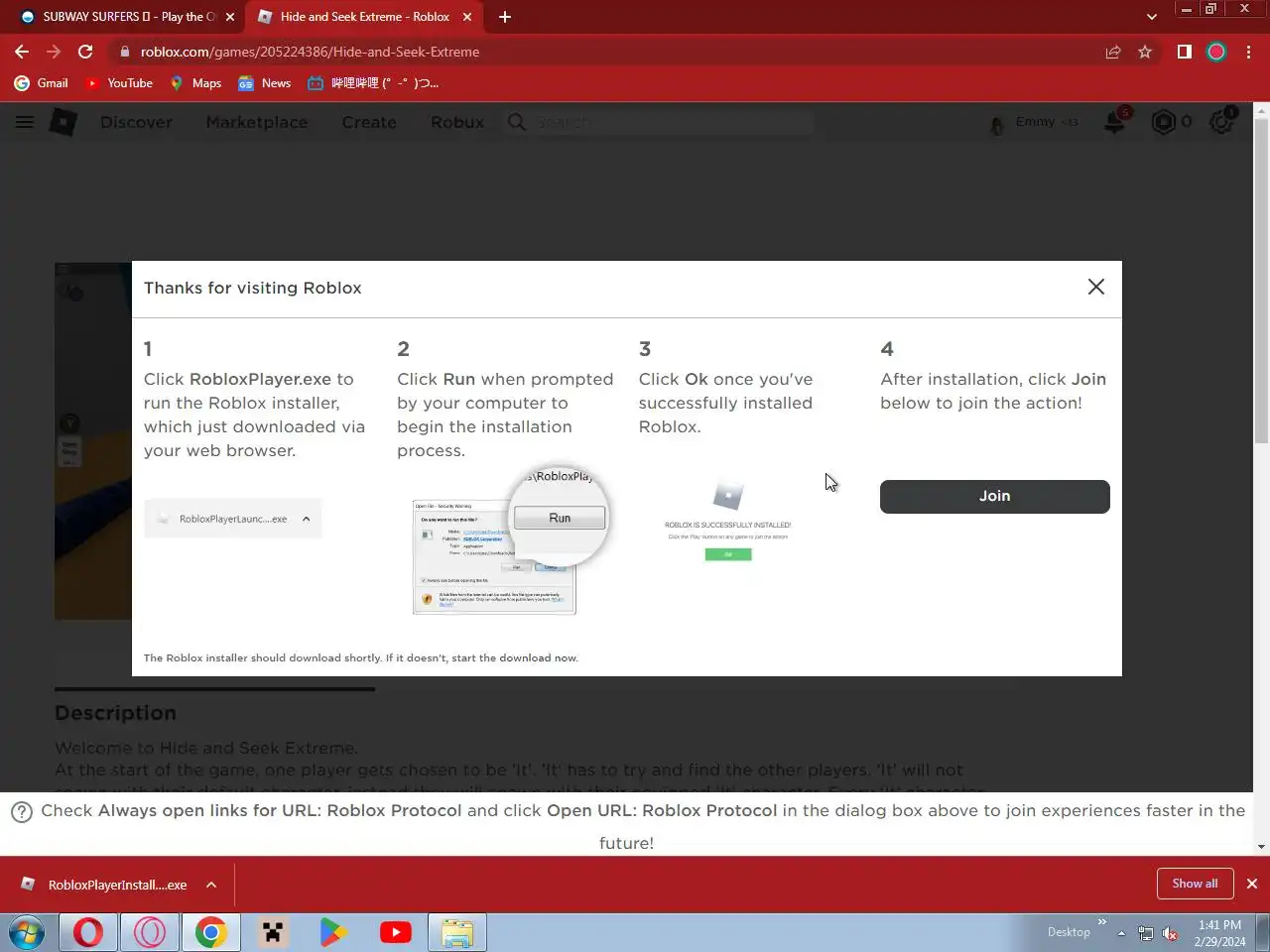
Task: Open the bilibili bookmark
Action: 373,83
